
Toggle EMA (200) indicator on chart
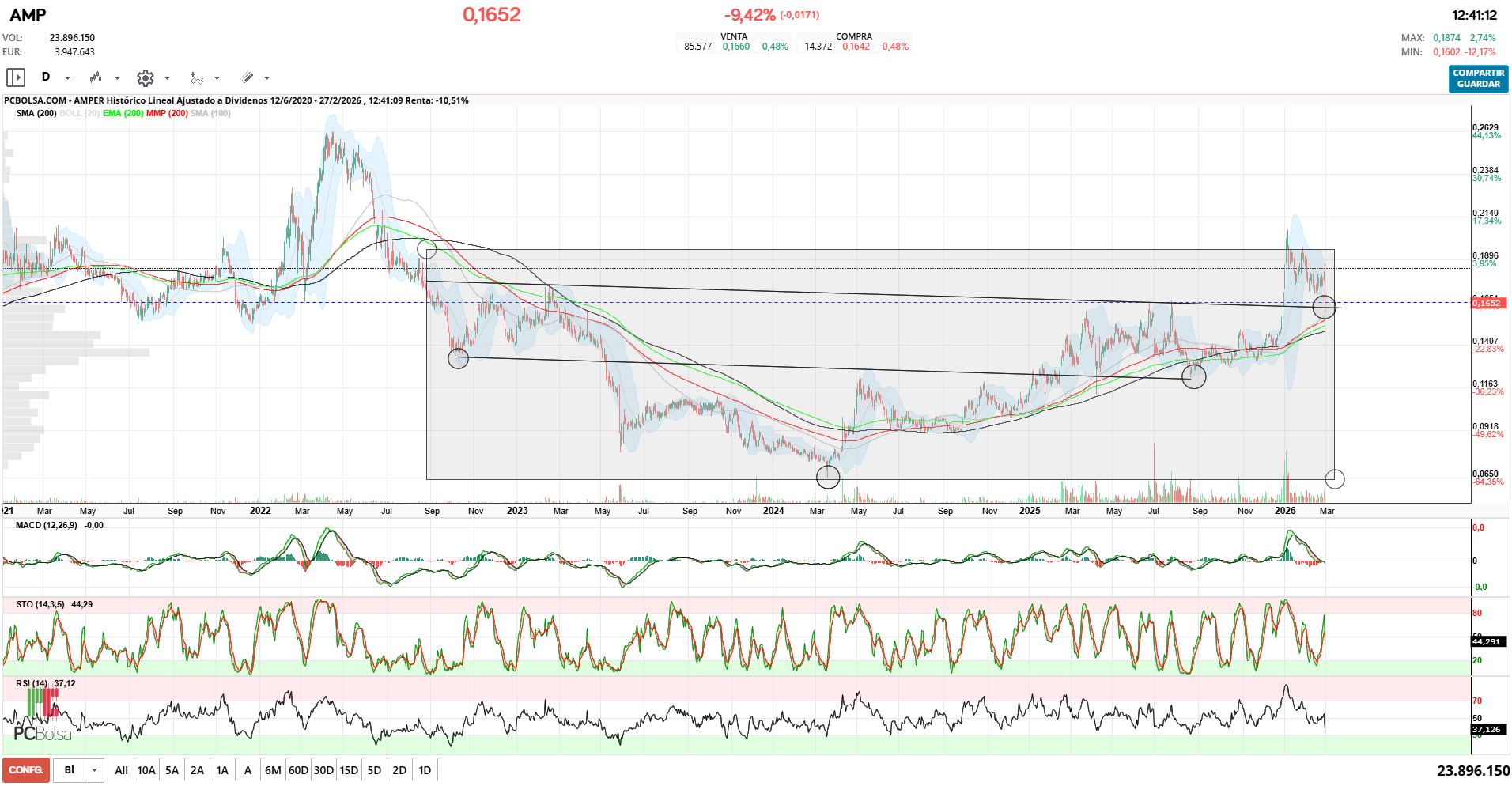point(123,113)
